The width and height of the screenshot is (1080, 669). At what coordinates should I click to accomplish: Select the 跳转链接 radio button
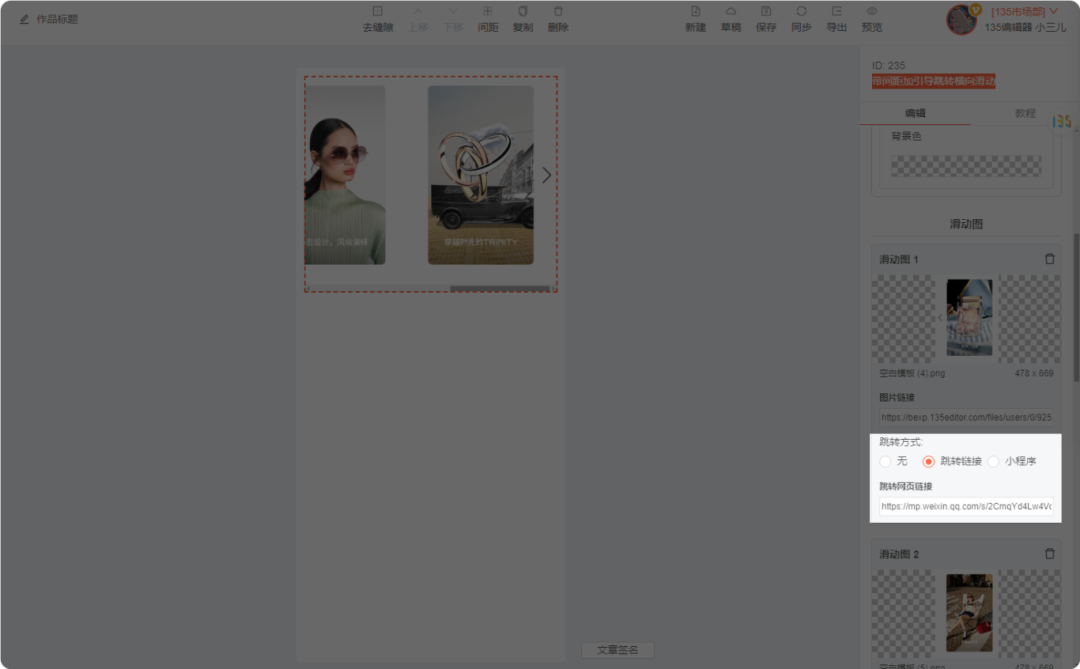pos(928,462)
